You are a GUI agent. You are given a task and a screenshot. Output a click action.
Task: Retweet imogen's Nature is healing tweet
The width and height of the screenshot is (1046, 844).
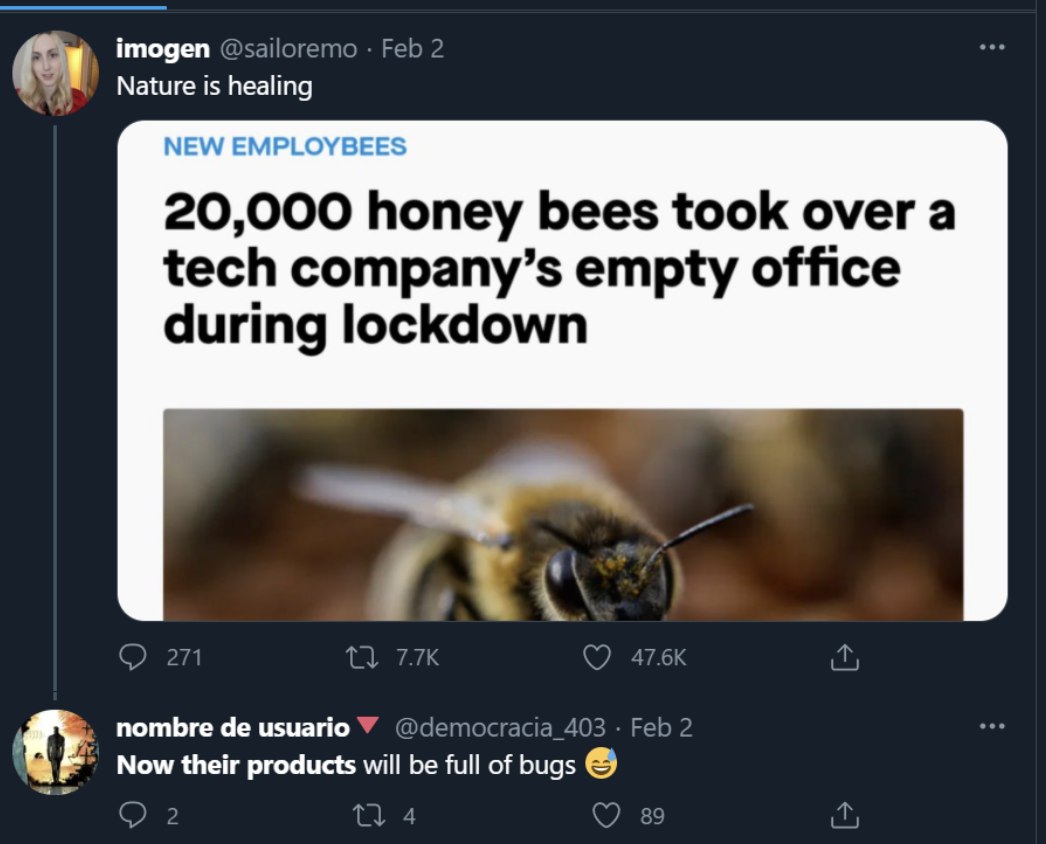click(362, 657)
